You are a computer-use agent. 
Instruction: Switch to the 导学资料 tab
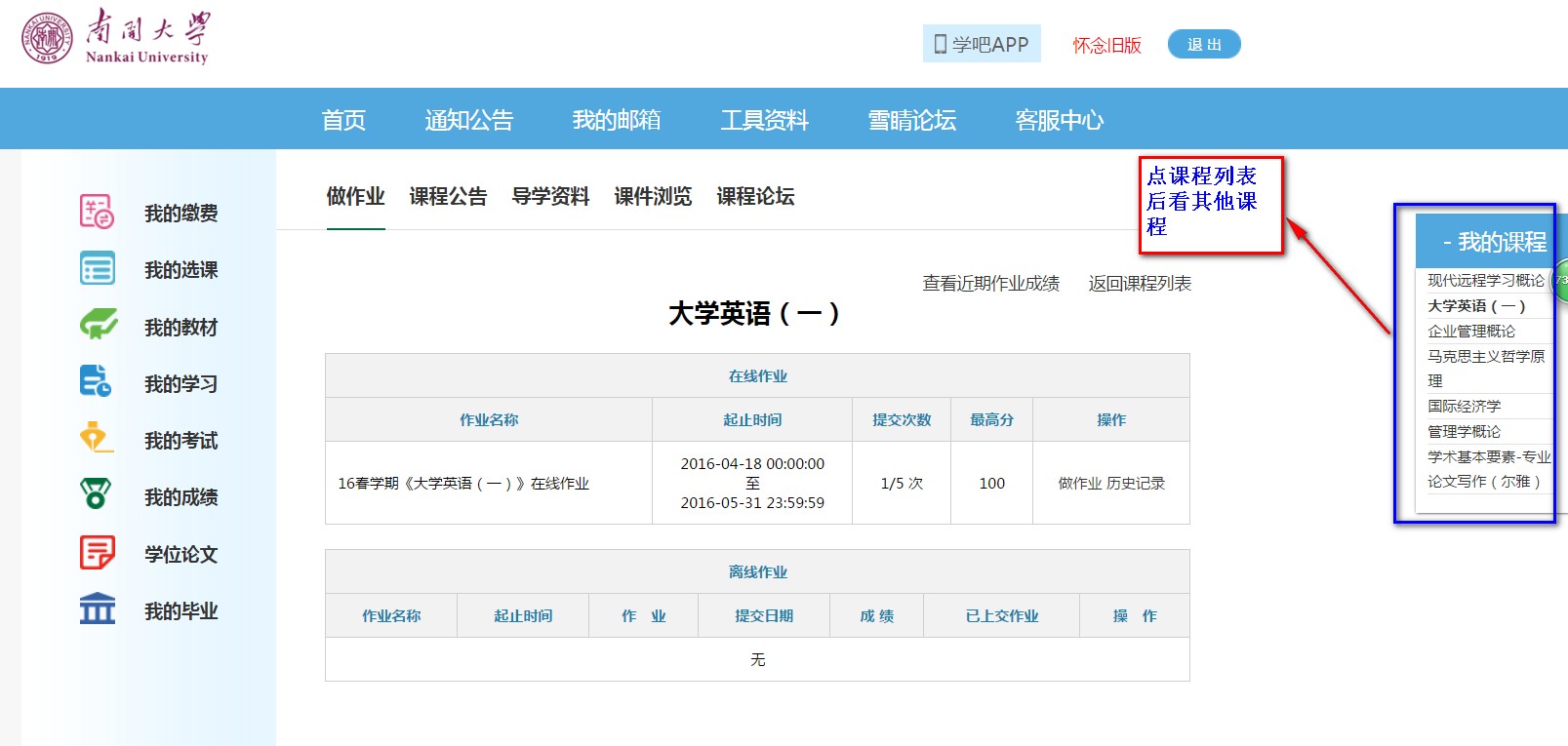[x=550, y=196]
